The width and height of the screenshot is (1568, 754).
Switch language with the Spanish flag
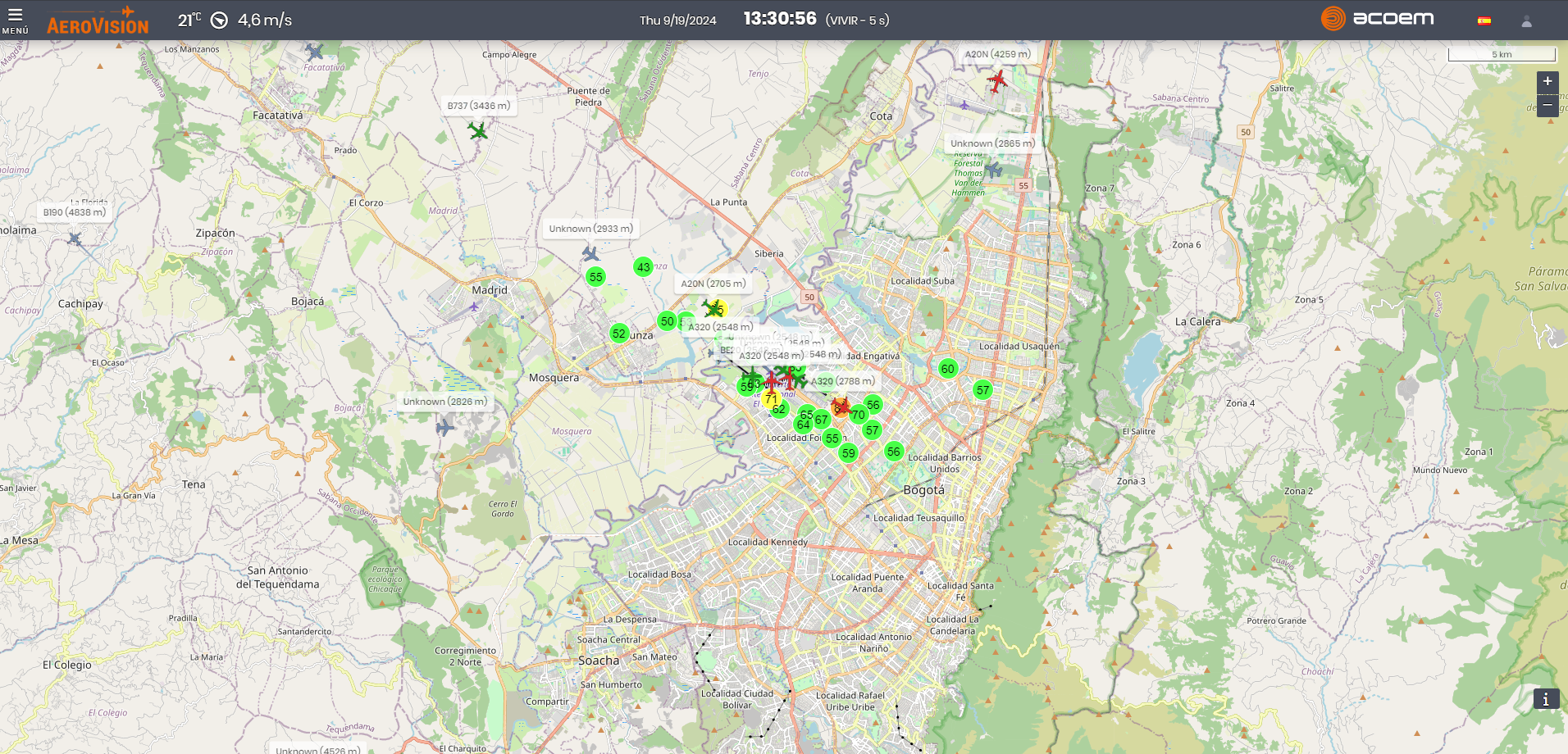point(1484,21)
